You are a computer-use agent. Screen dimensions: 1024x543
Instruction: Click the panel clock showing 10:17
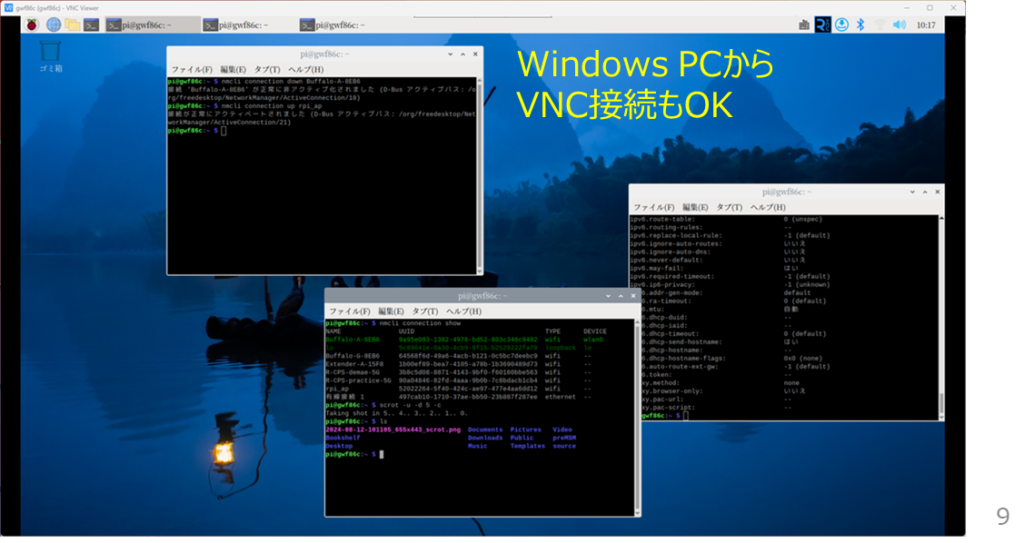(927, 24)
